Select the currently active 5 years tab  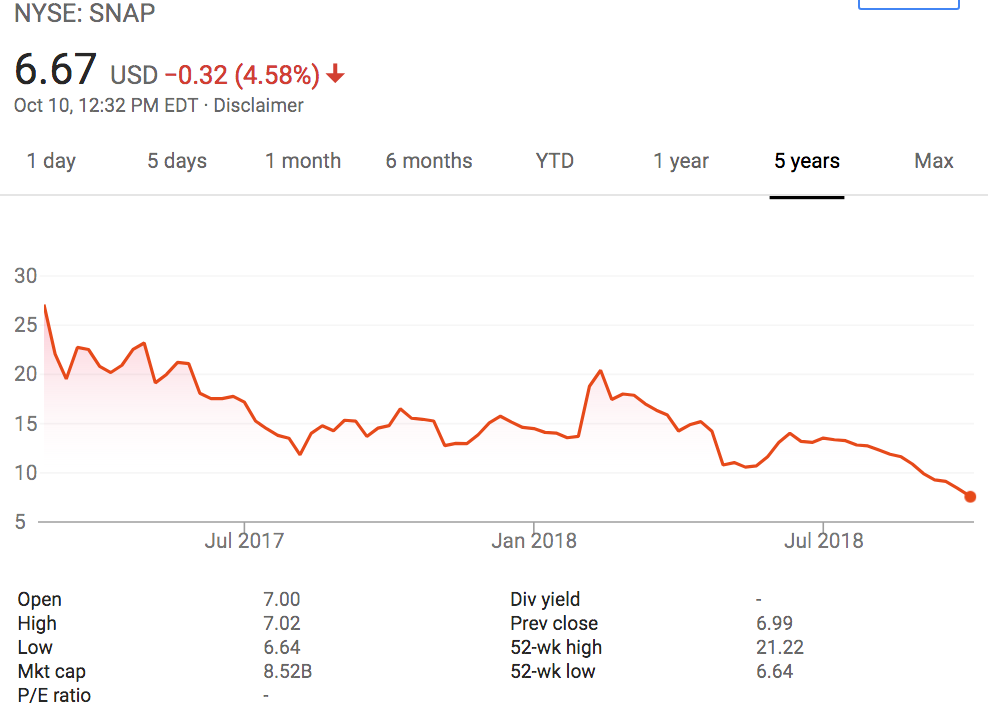(x=806, y=160)
